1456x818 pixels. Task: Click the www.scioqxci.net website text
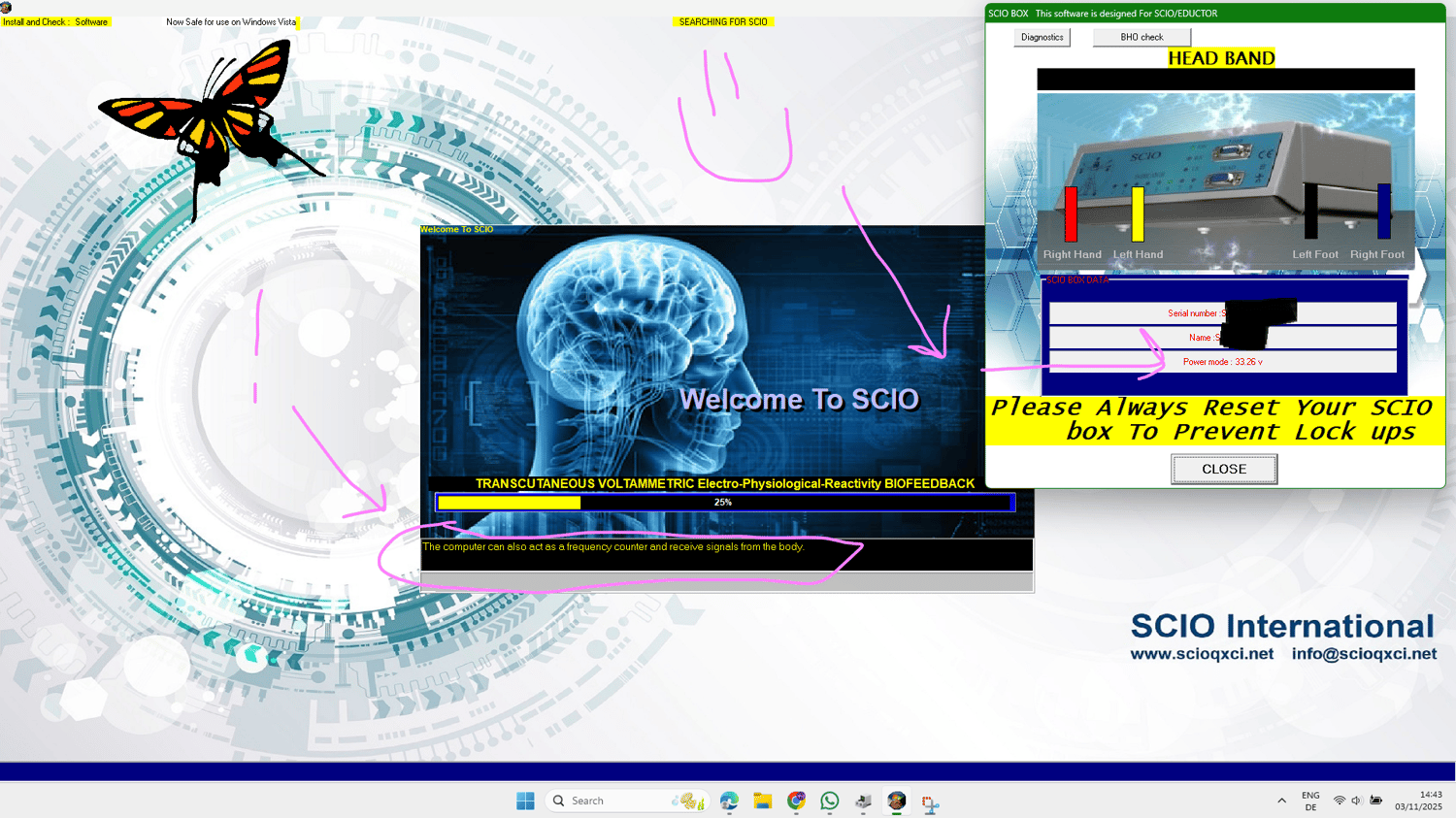[1202, 654]
